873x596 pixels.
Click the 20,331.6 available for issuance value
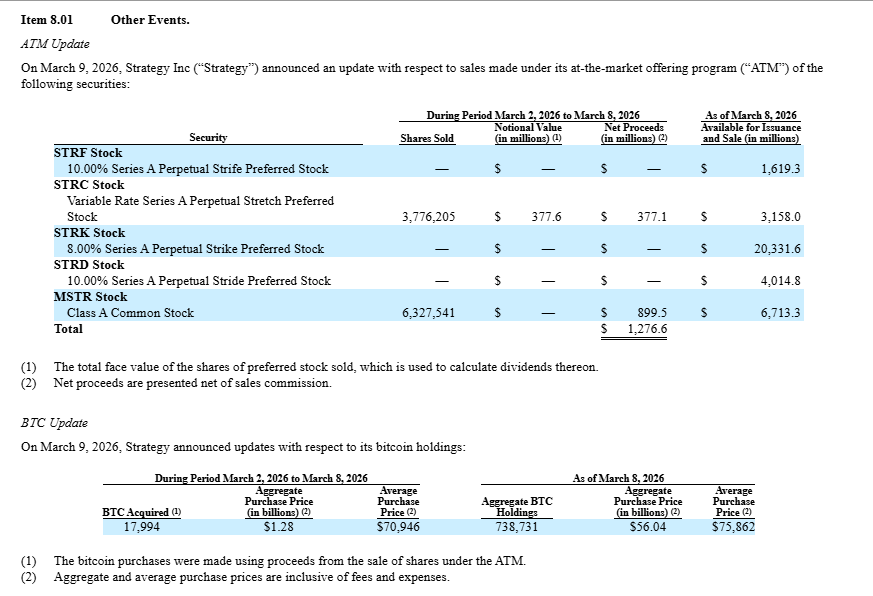[x=776, y=249]
